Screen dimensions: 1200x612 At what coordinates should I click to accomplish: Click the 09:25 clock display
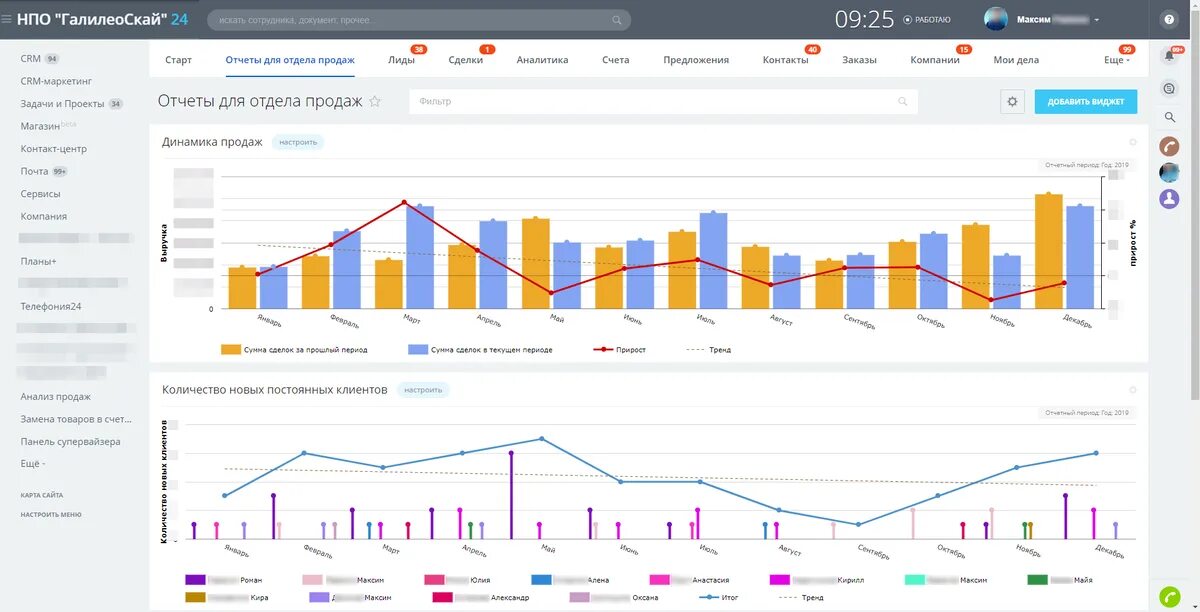[864, 19]
